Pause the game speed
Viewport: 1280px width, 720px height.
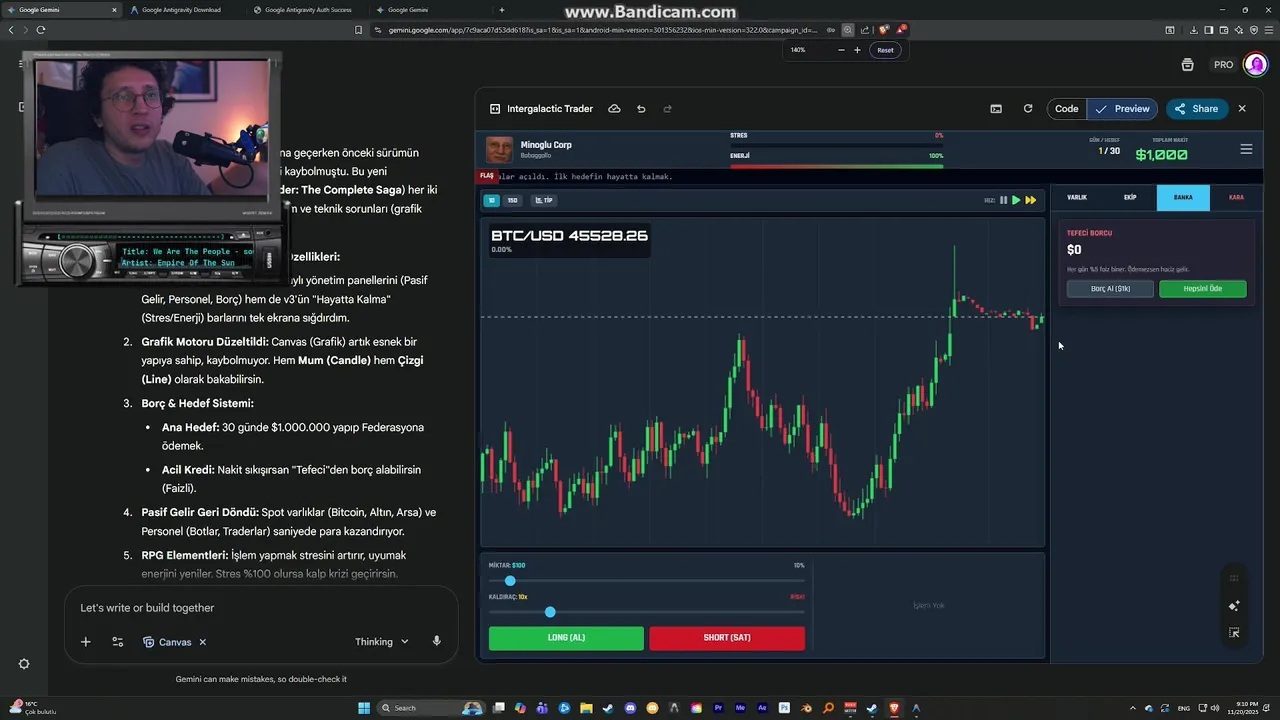[1003, 200]
